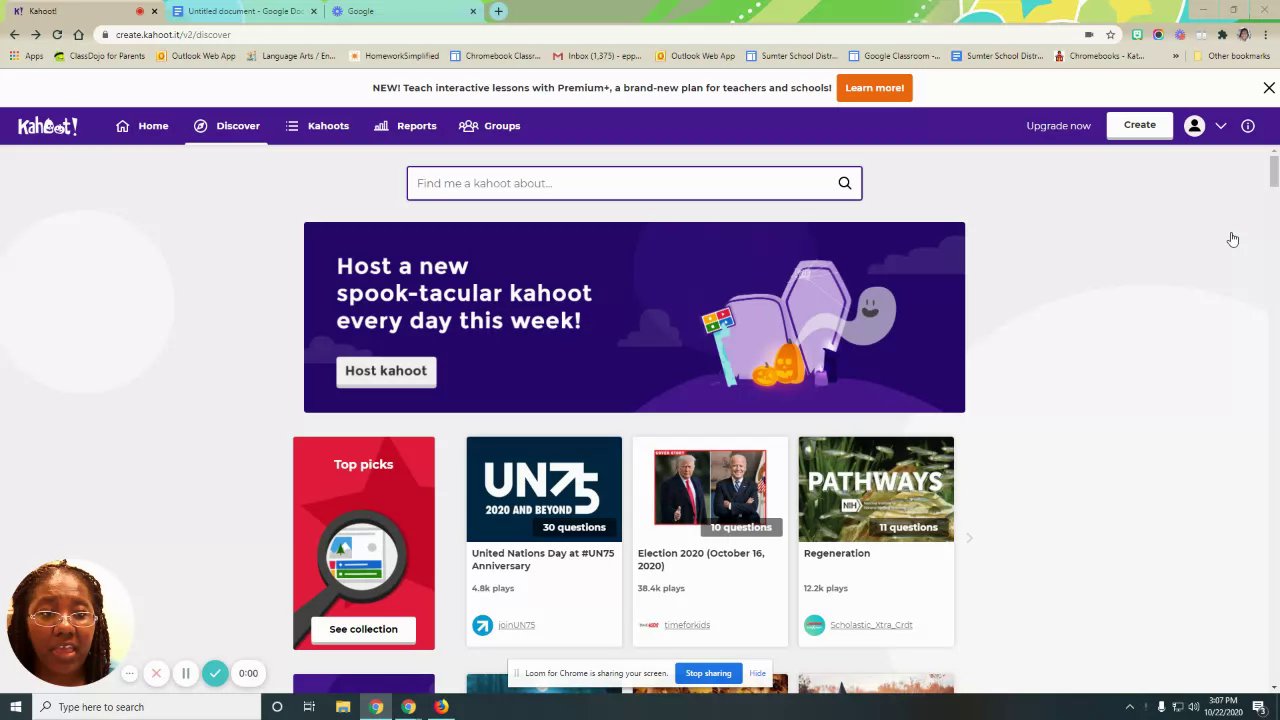This screenshot has width=1280, height=720.
Task: Open the Election 2020 kahoot thumbnail
Action: pyautogui.click(x=710, y=489)
